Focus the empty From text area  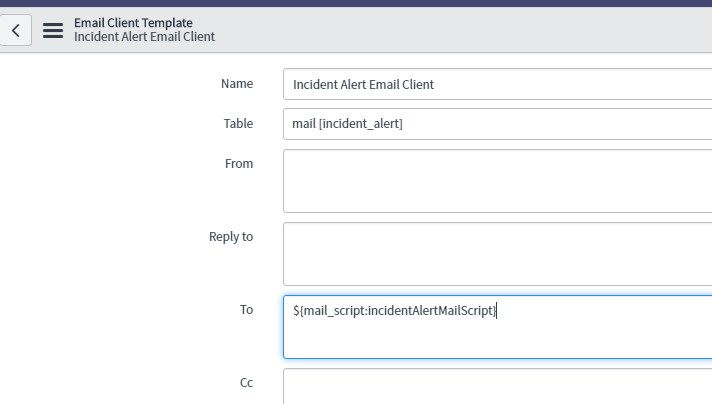[x=497, y=181]
